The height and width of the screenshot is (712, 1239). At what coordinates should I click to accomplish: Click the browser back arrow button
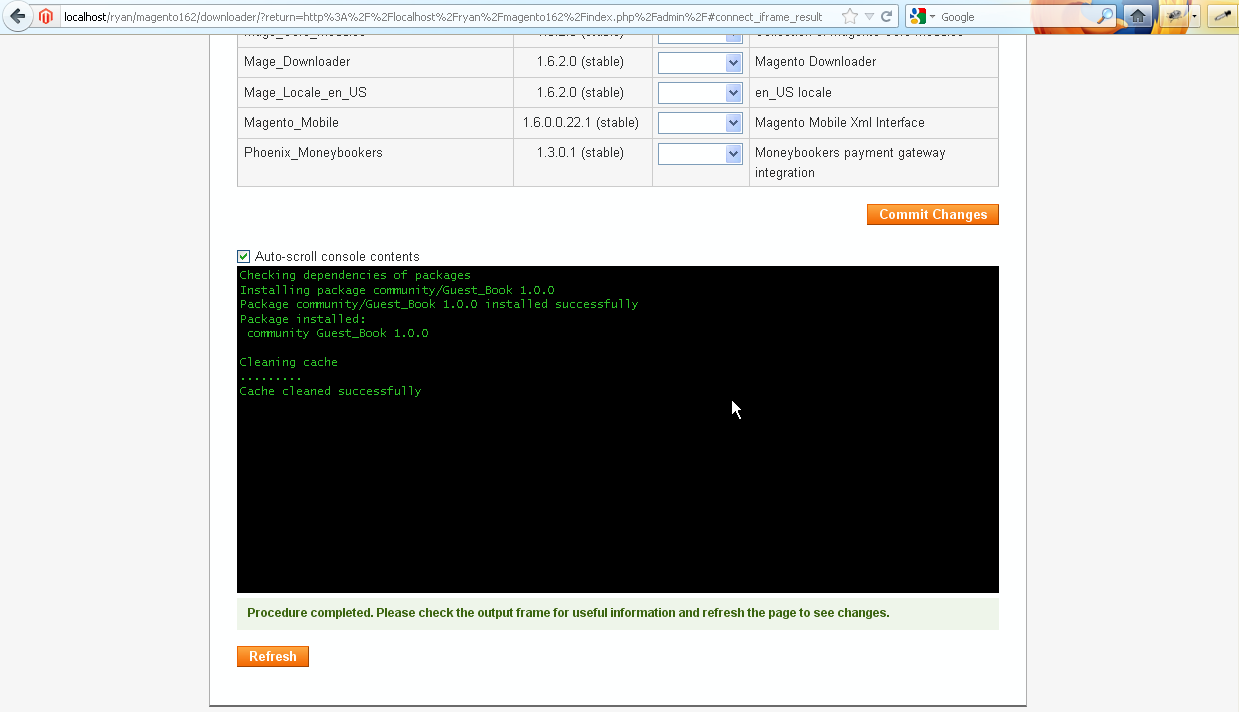click(x=17, y=16)
